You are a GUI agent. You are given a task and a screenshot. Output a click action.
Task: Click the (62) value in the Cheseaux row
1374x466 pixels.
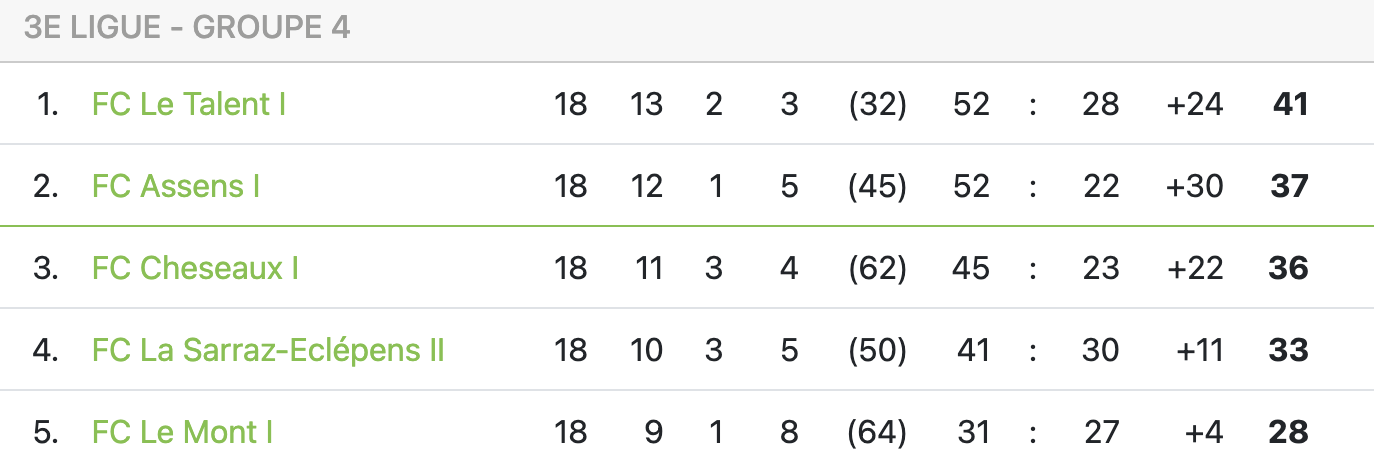pos(877,268)
